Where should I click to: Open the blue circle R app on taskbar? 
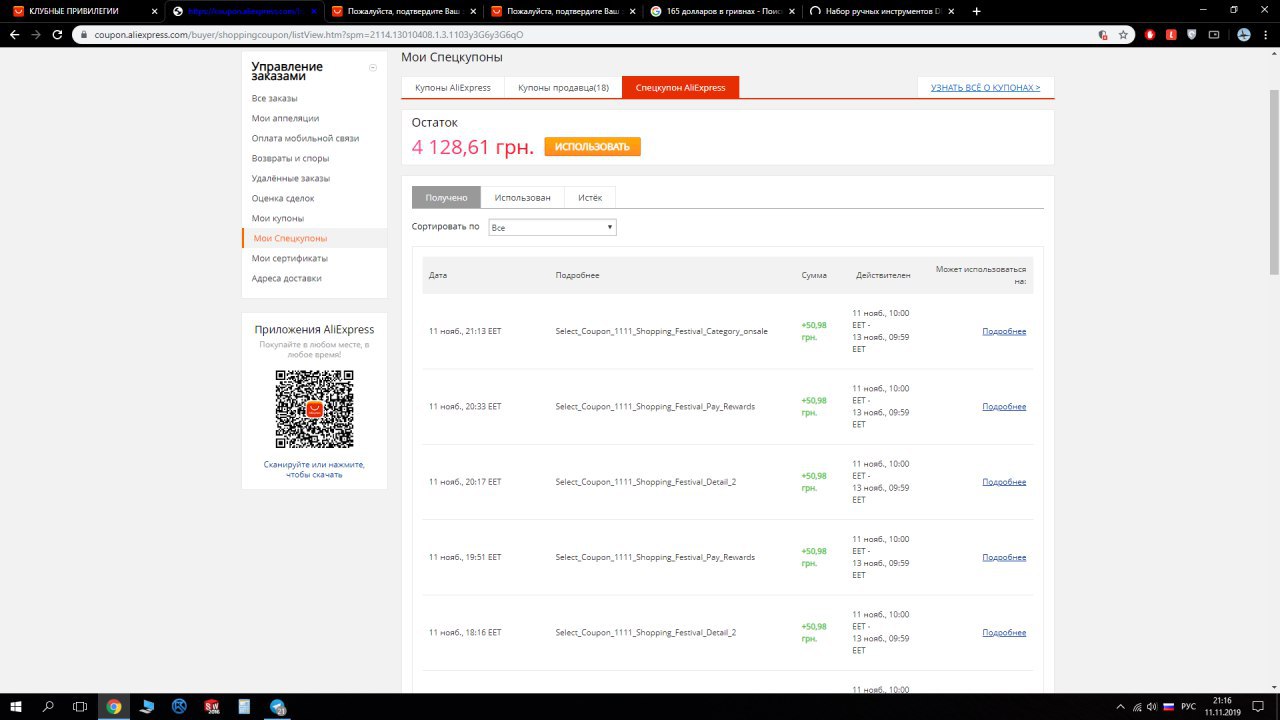(x=180, y=706)
